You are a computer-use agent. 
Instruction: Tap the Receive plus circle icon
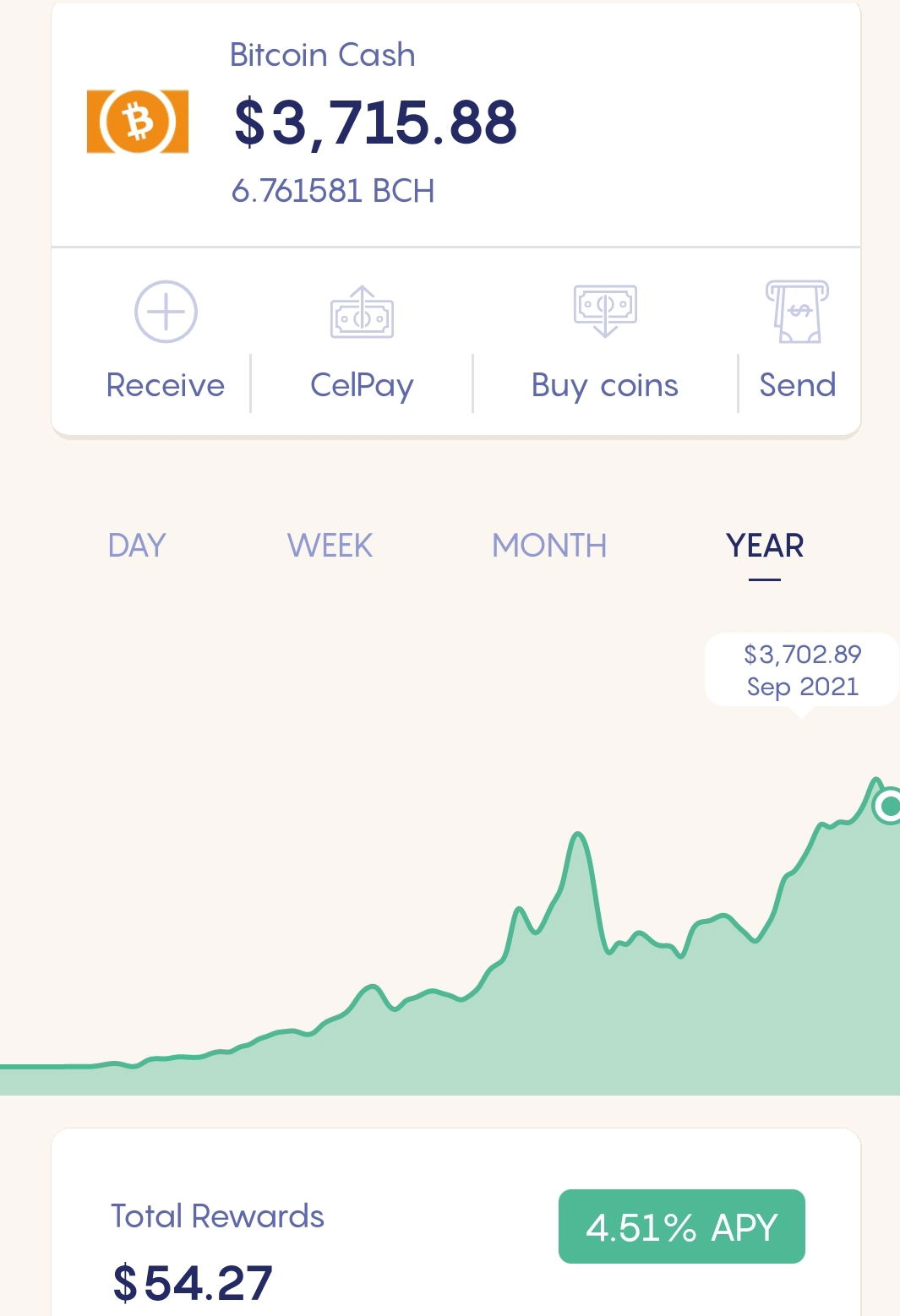point(166,312)
